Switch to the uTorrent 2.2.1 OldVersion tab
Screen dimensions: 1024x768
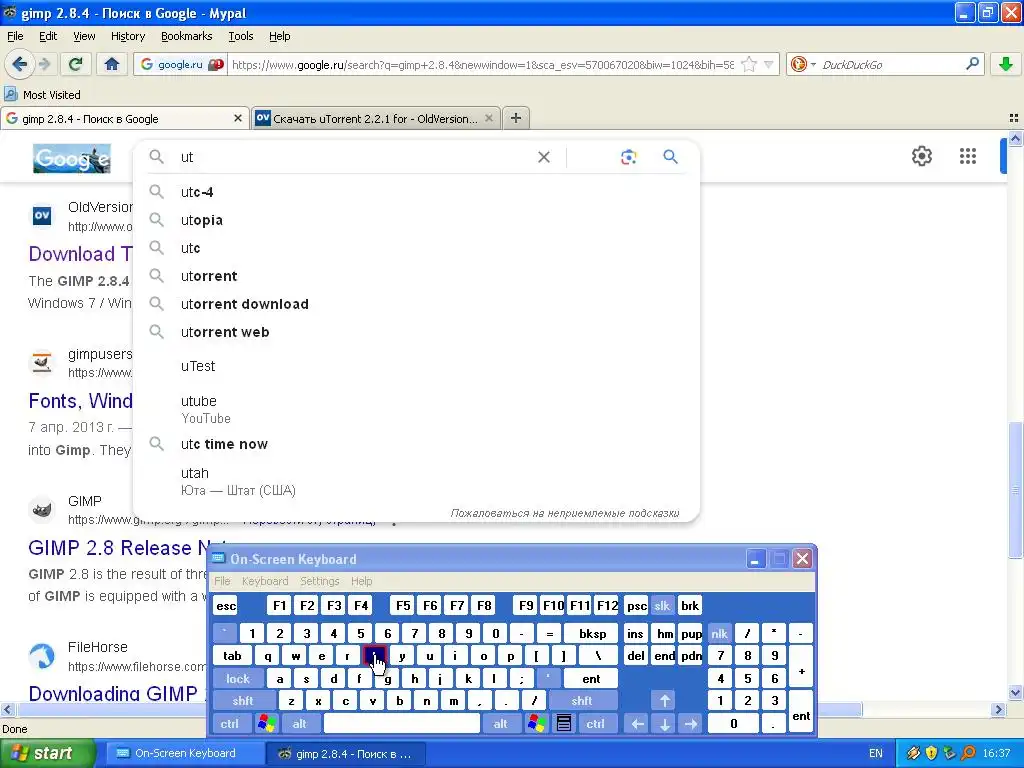pyautogui.click(x=376, y=119)
